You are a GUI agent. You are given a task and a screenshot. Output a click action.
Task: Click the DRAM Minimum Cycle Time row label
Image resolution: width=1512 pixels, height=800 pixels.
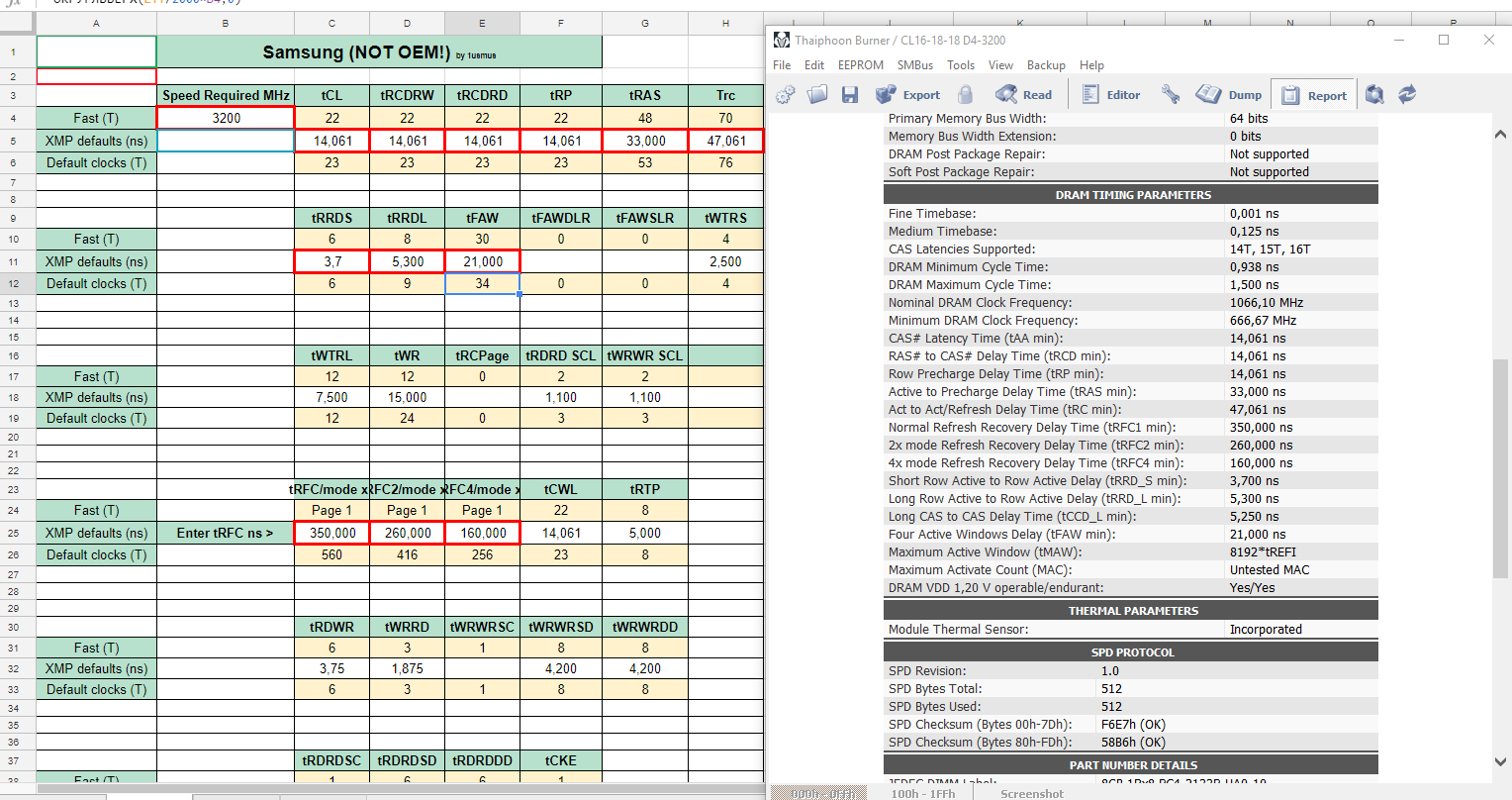point(968,267)
